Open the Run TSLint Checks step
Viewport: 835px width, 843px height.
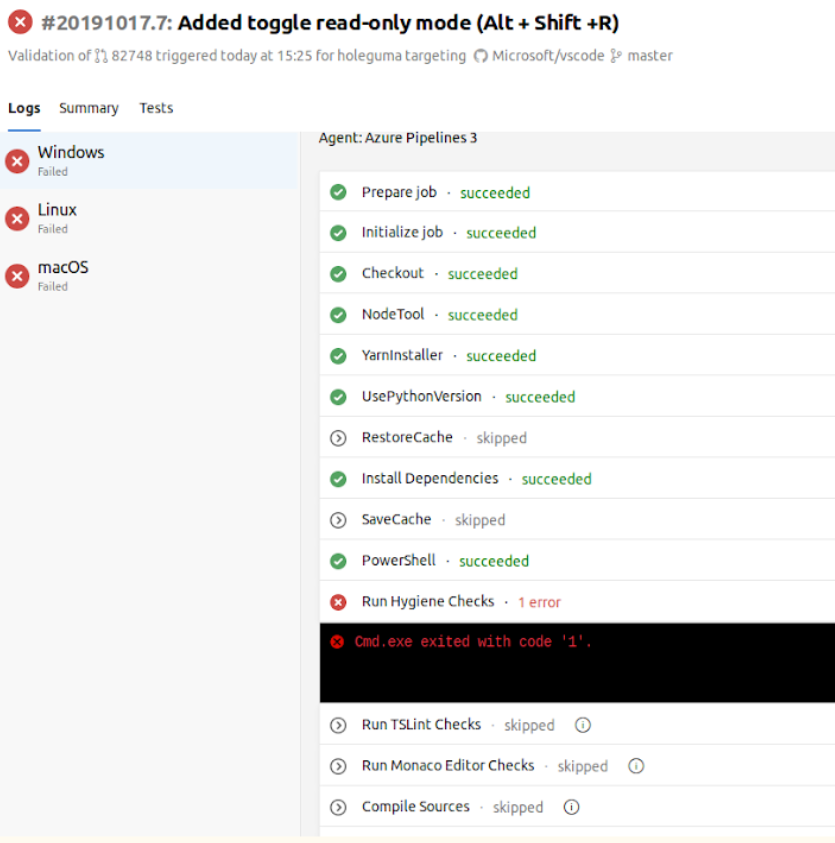point(577,725)
